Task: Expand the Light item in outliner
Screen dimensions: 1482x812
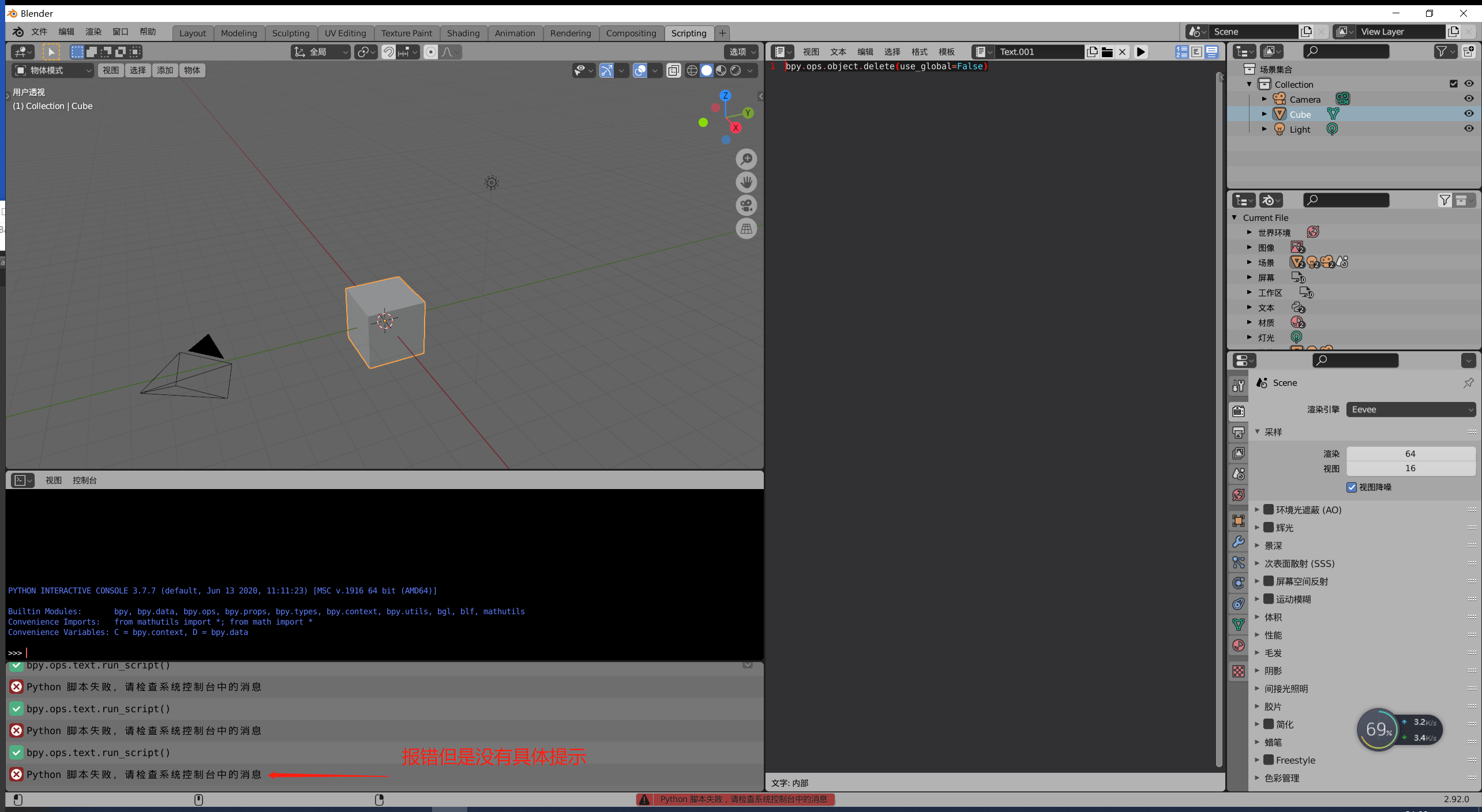Action: coord(1264,129)
